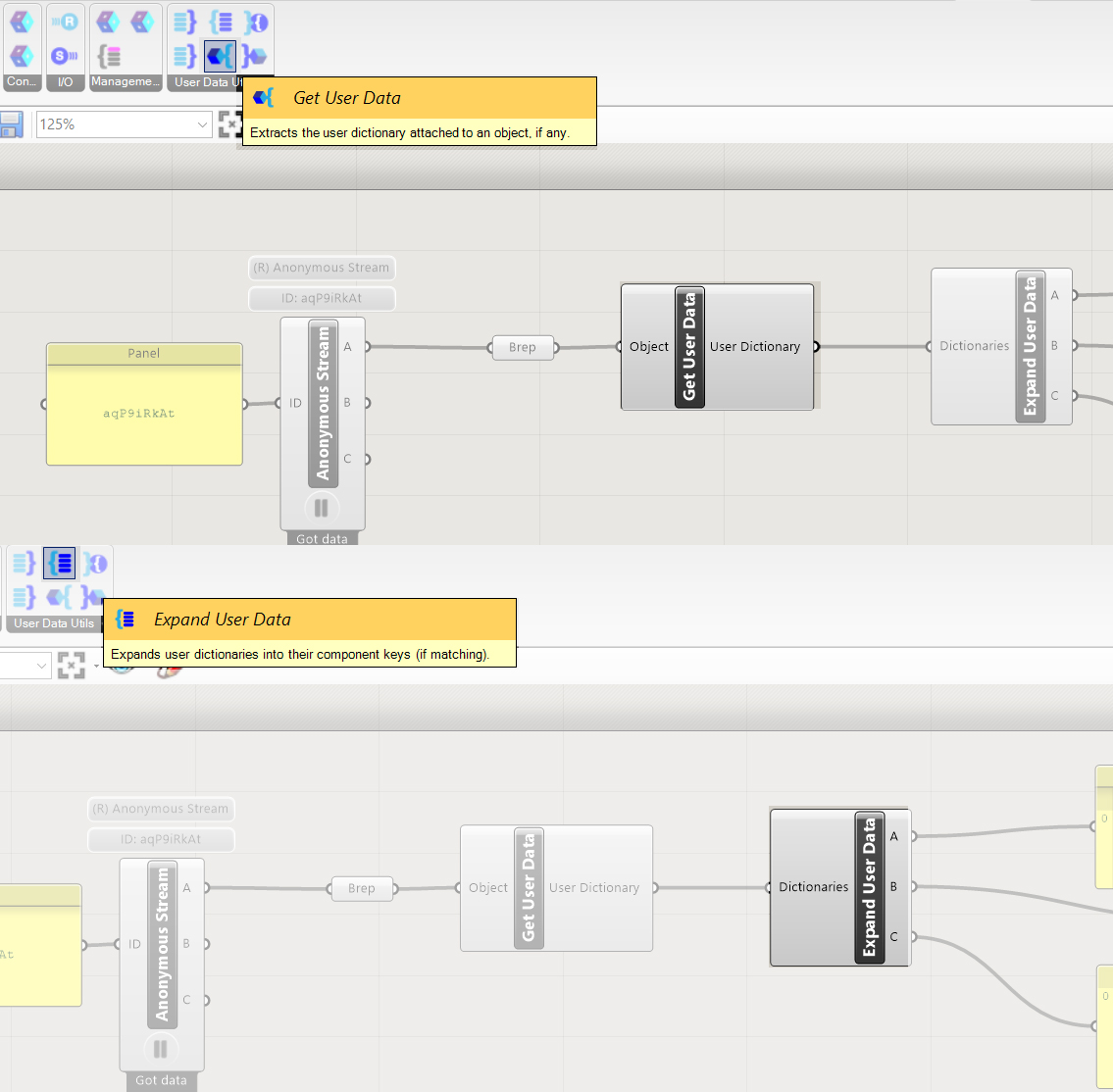Click zoom extents icon beside the 125% box
The width and height of the screenshot is (1113, 1092).
[x=229, y=124]
